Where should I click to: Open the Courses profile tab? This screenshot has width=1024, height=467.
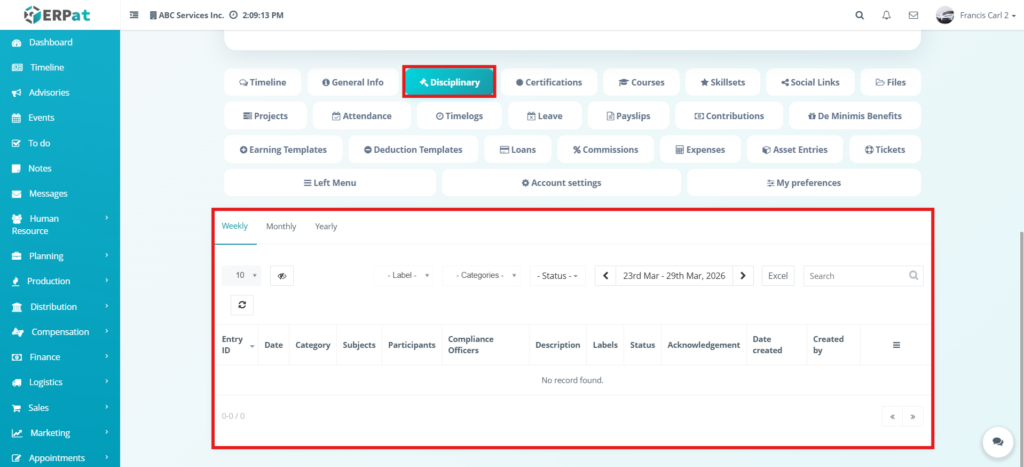point(641,82)
